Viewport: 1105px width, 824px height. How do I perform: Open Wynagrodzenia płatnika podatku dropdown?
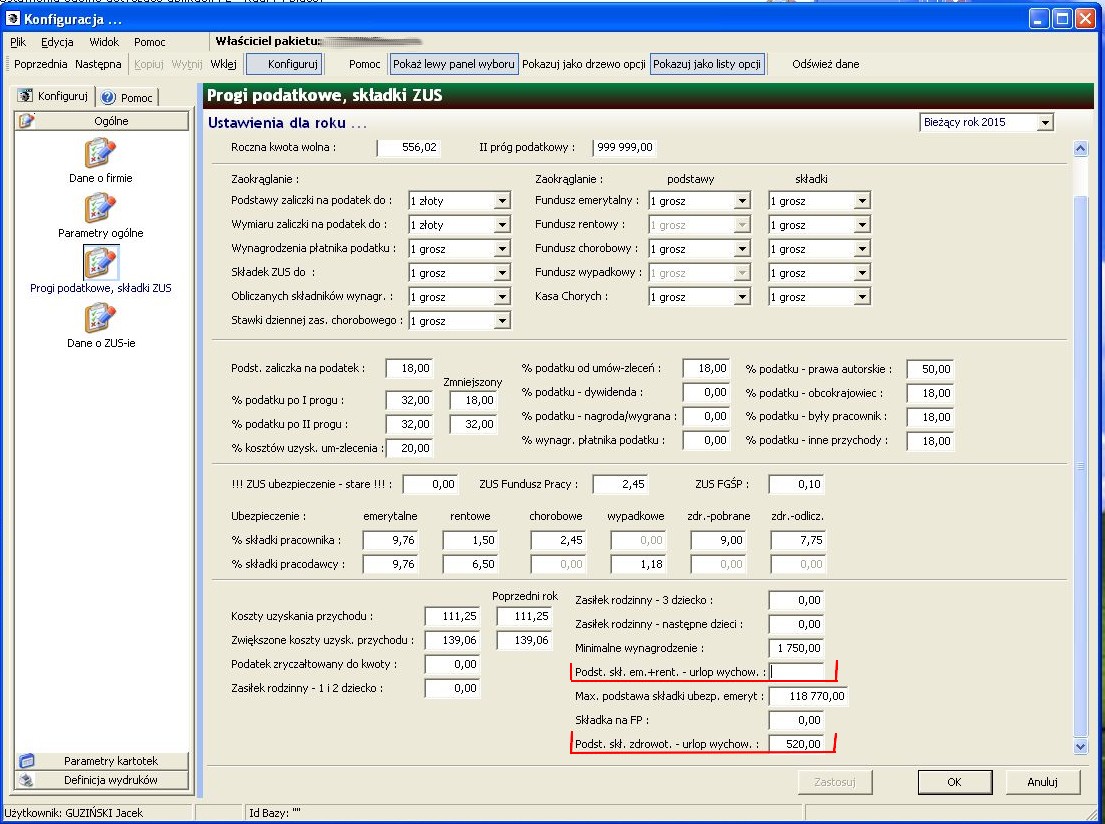coord(502,249)
